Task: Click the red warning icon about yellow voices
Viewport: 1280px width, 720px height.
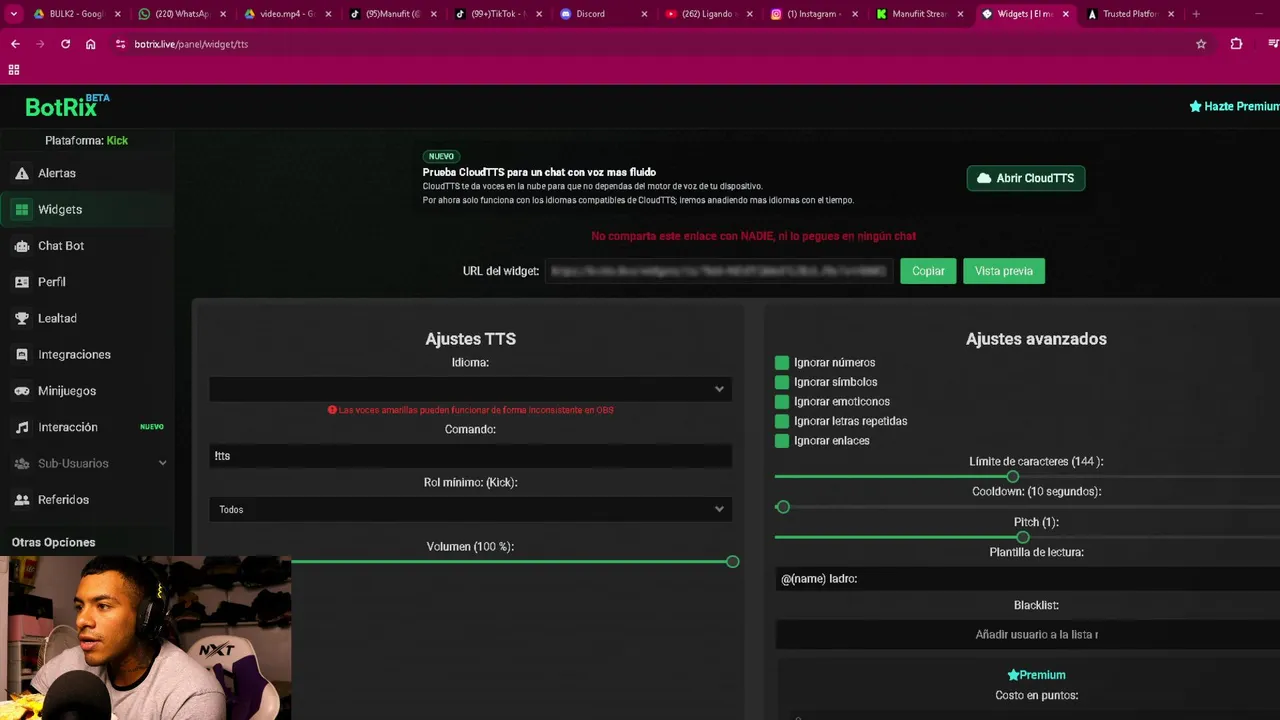Action: (x=332, y=410)
